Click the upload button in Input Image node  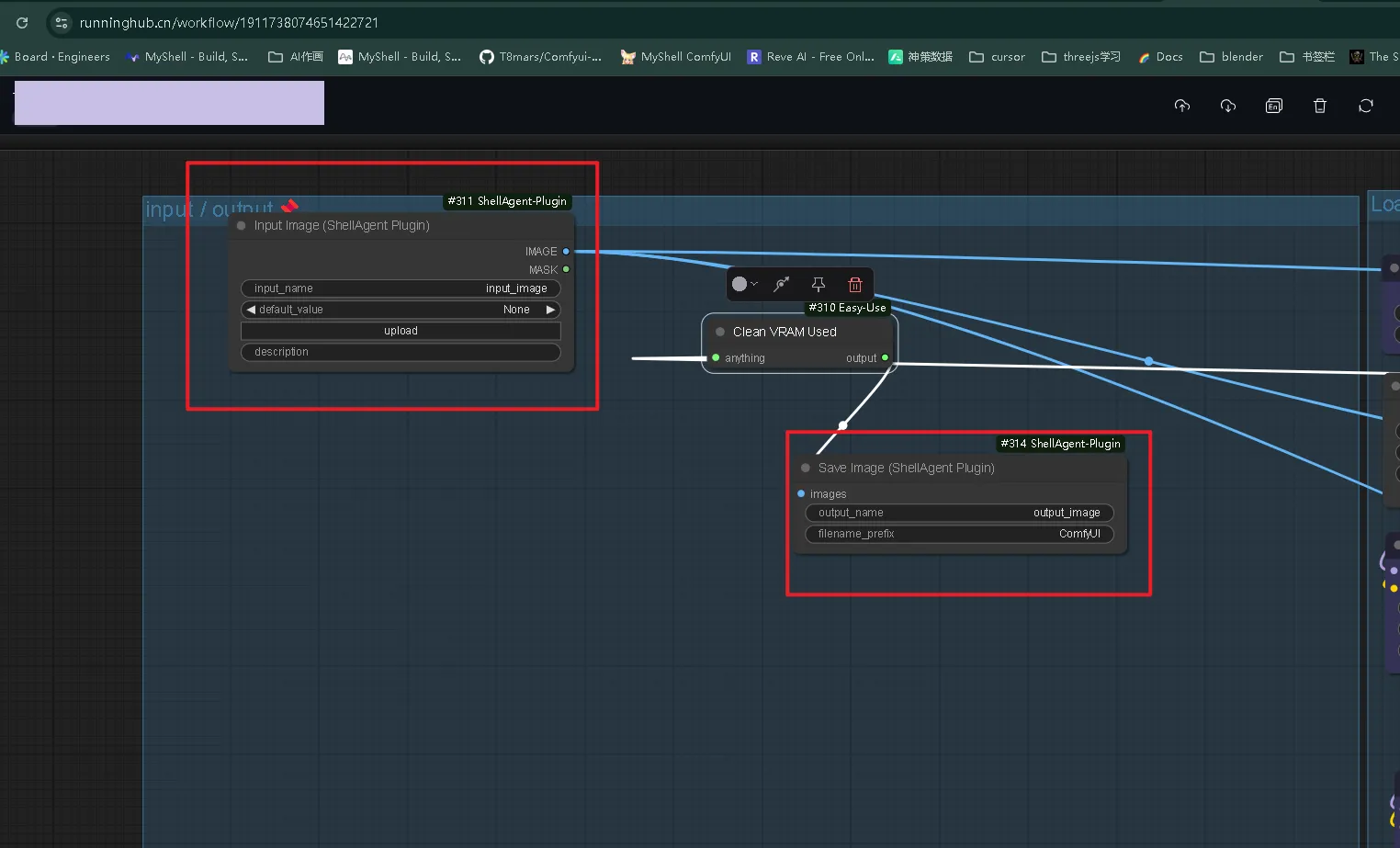coord(401,331)
